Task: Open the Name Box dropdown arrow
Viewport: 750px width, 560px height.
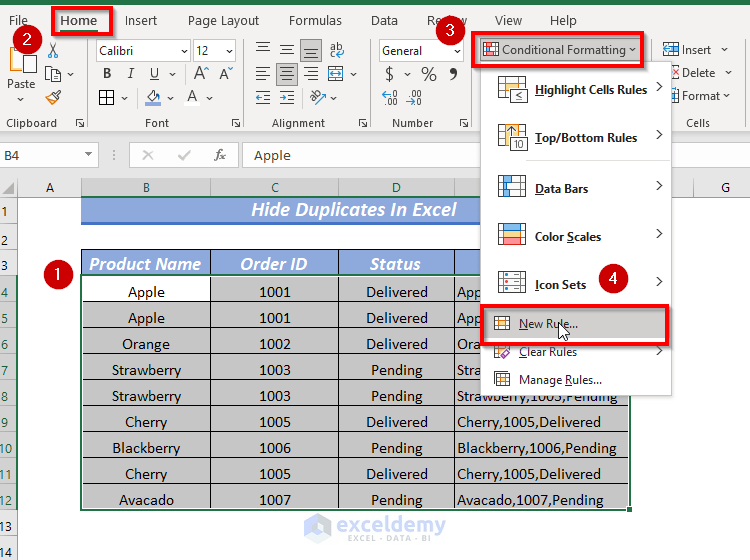Action: (x=88, y=154)
